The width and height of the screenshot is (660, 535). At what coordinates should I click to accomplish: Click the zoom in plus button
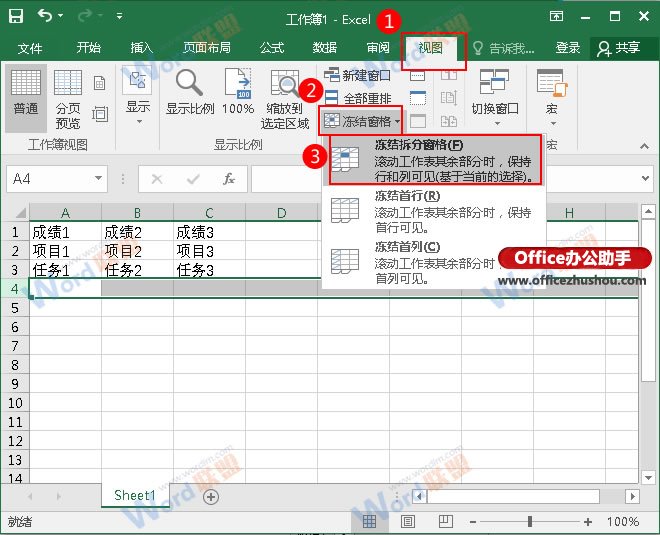(588, 522)
